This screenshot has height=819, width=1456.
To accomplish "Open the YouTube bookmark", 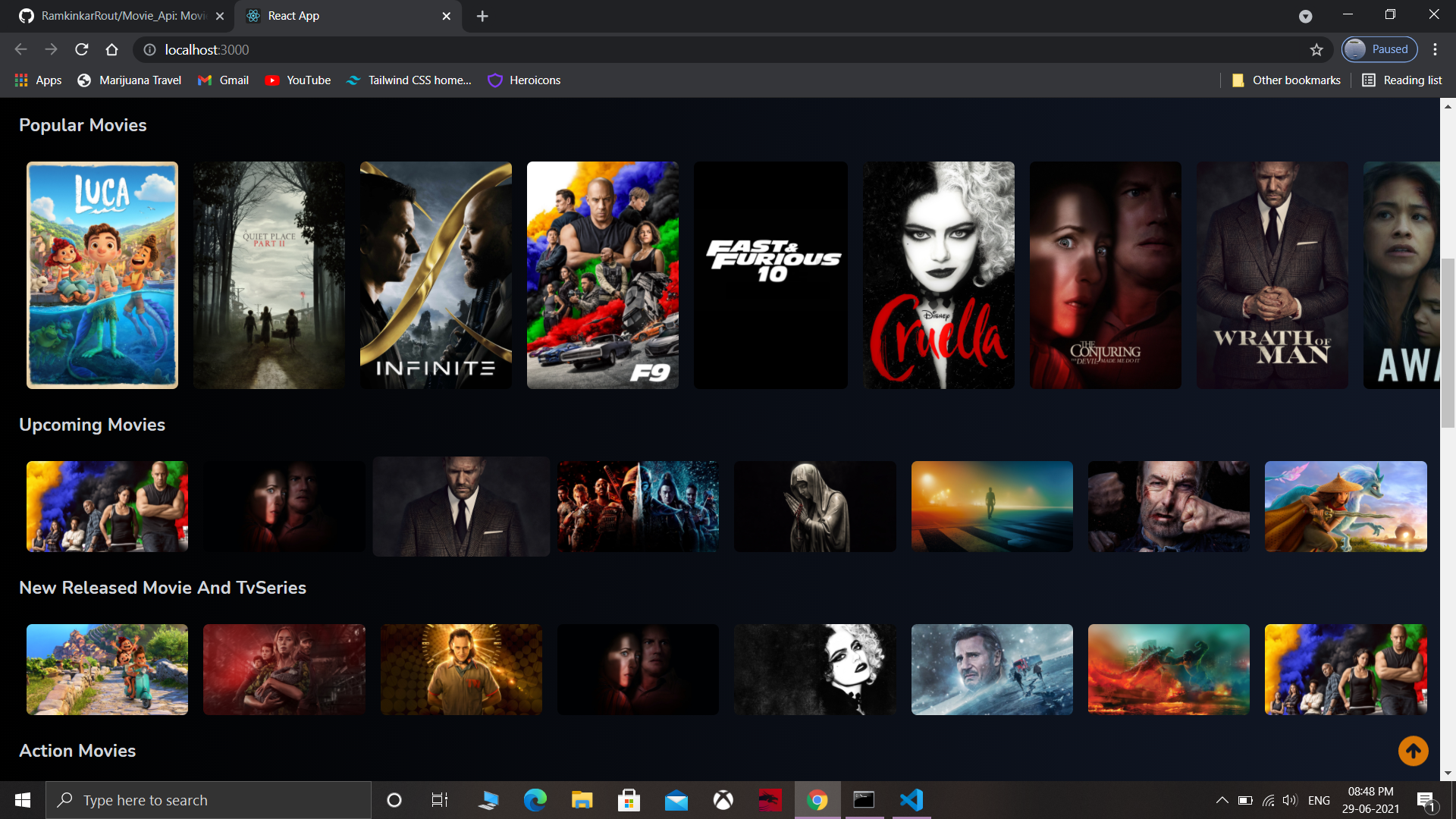I will (x=298, y=80).
